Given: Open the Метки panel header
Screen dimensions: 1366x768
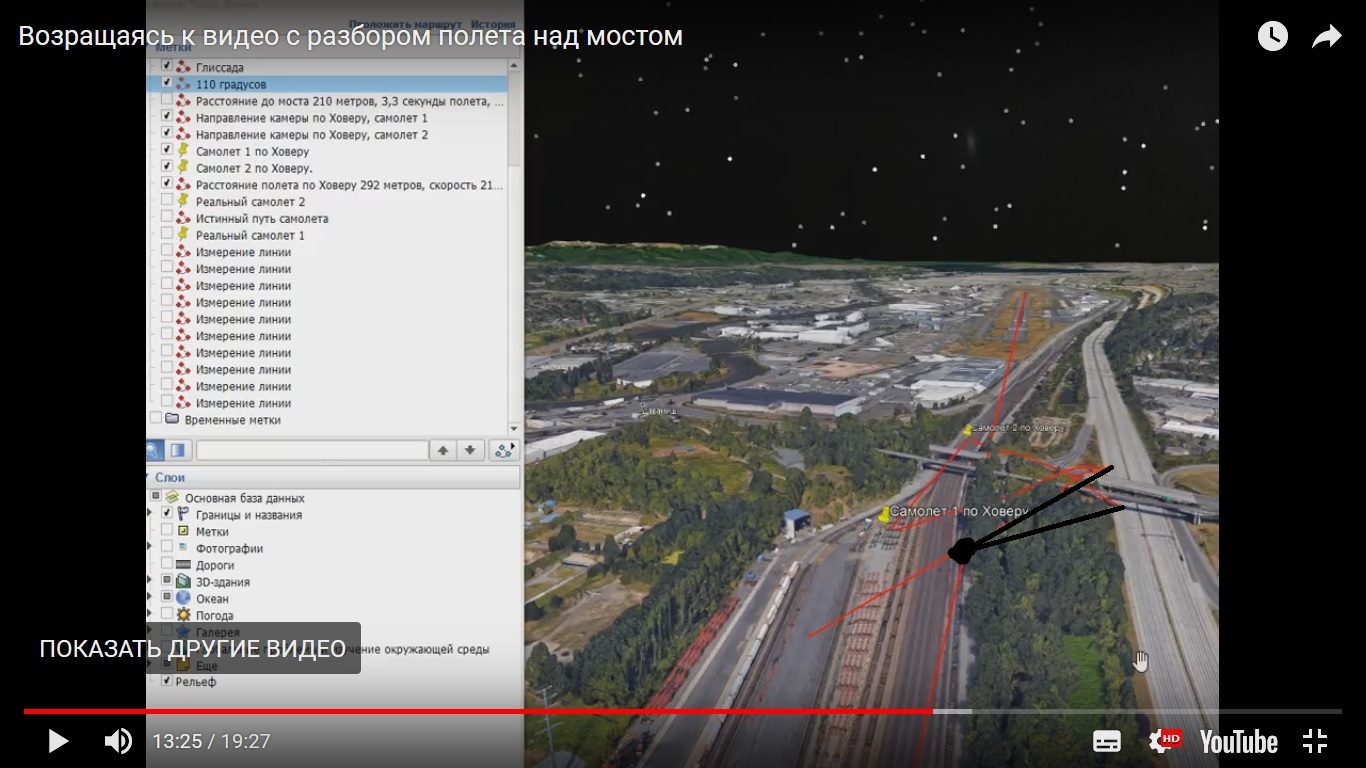Looking at the screenshot, I should (173, 46).
